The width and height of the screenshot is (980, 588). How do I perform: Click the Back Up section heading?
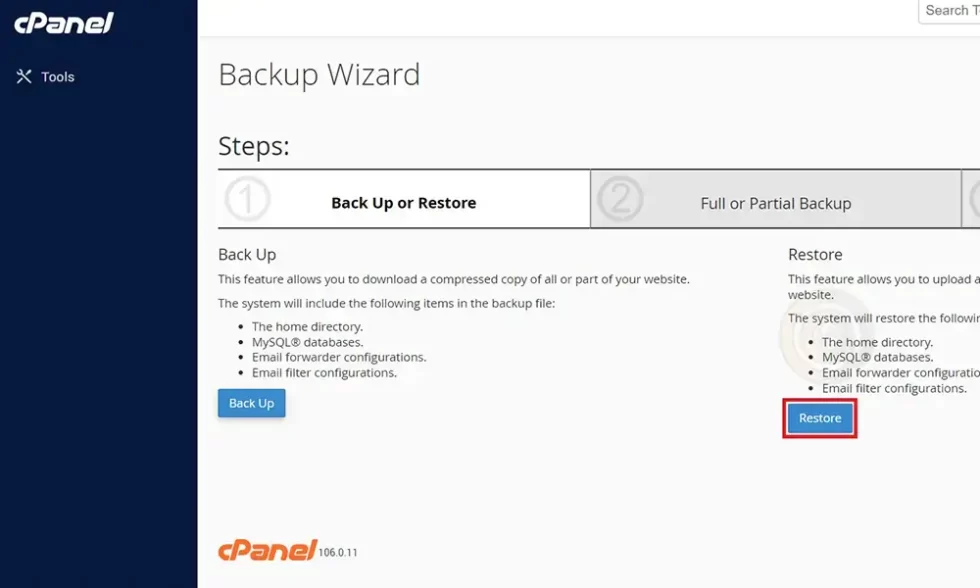pyautogui.click(x=247, y=255)
